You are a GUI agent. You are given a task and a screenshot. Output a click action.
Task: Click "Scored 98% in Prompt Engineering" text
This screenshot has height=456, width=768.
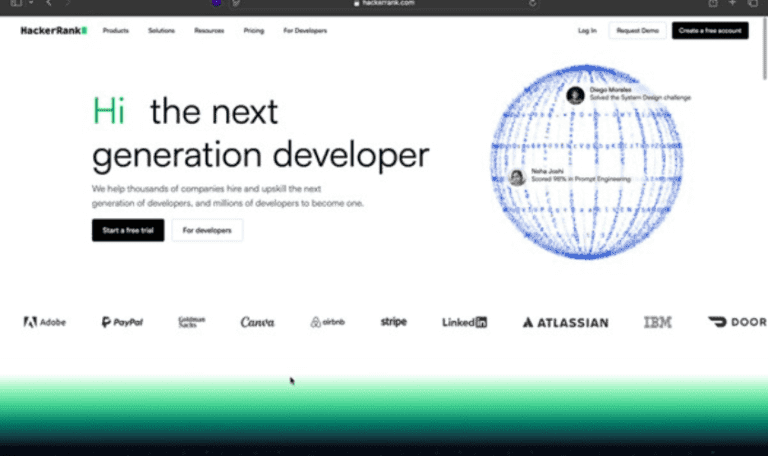[x=581, y=179]
